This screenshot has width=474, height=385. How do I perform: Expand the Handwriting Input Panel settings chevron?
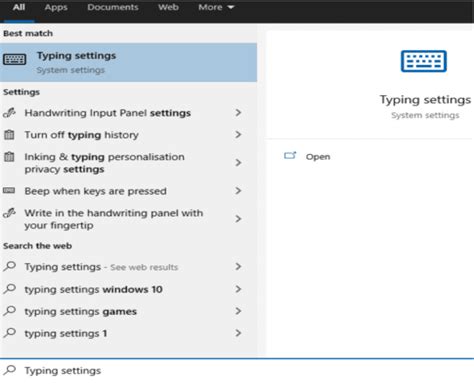pos(238,113)
